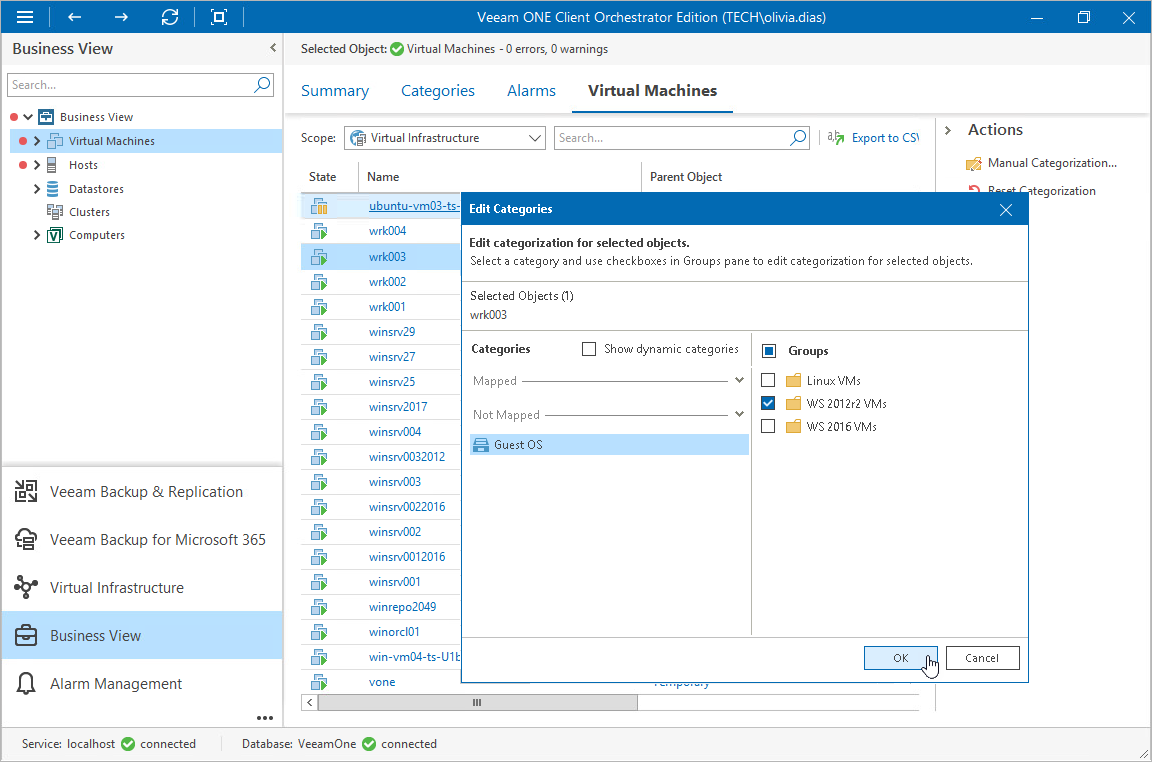Enable Show dynamic categories checkbox
The width and height of the screenshot is (1152, 762).
pyautogui.click(x=588, y=349)
